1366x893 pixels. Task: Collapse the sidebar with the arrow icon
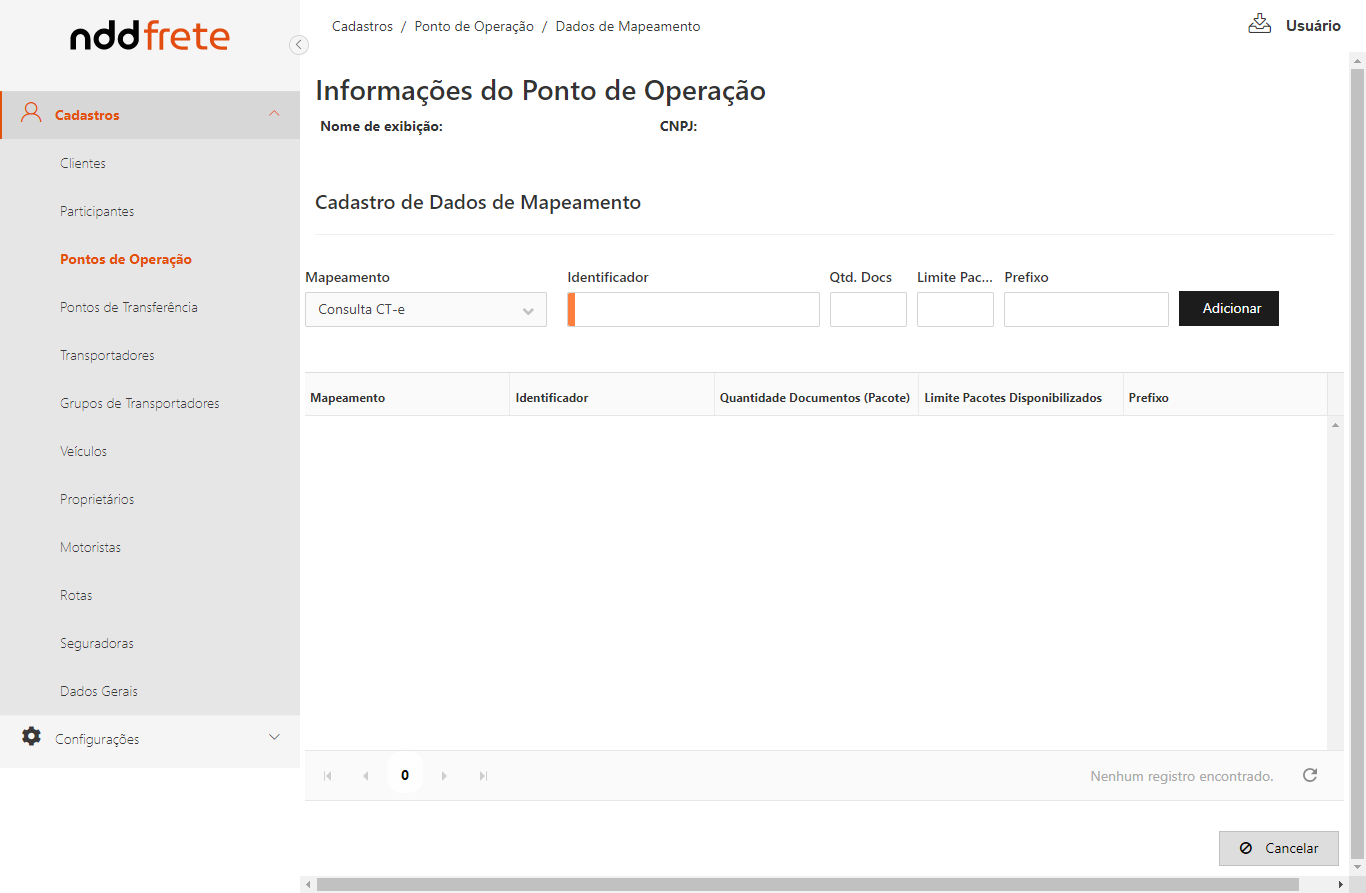point(298,44)
